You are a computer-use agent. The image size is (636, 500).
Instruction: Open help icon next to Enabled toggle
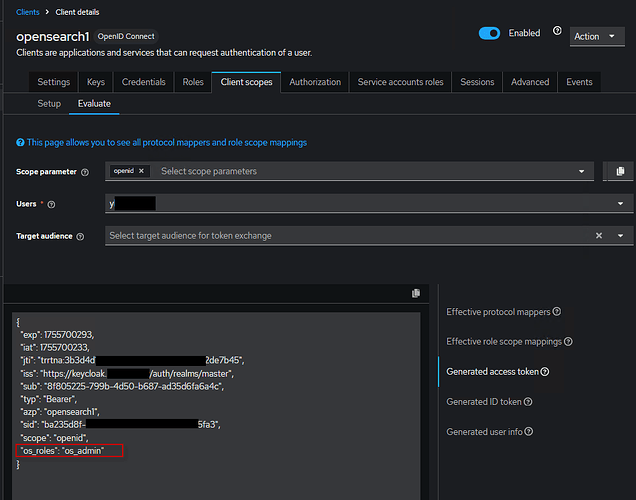click(557, 31)
